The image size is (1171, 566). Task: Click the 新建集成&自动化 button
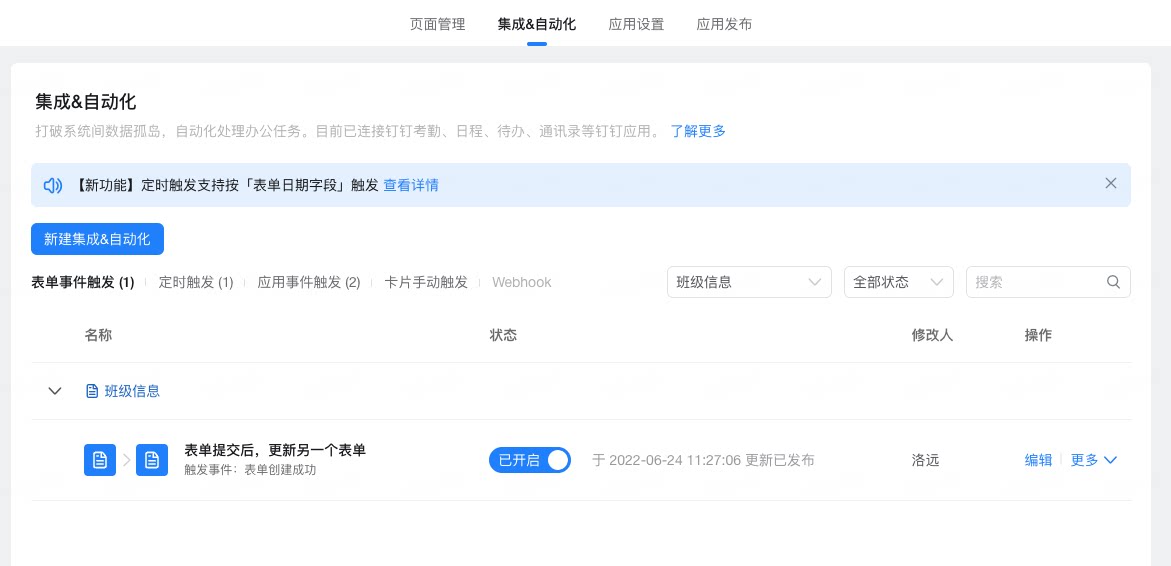click(97, 239)
